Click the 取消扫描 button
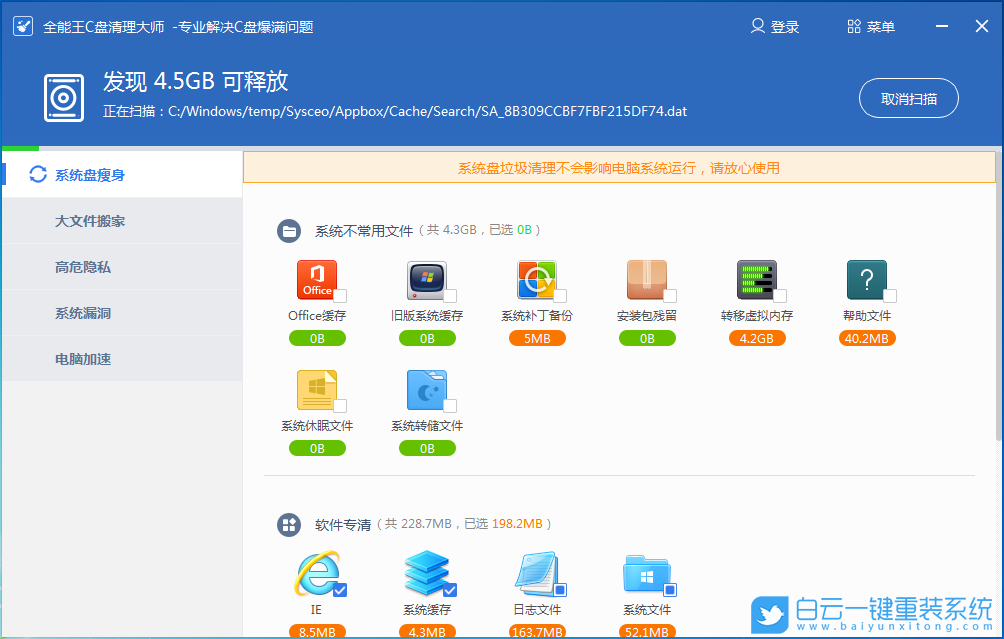The height and width of the screenshot is (639, 1004). coord(907,98)
